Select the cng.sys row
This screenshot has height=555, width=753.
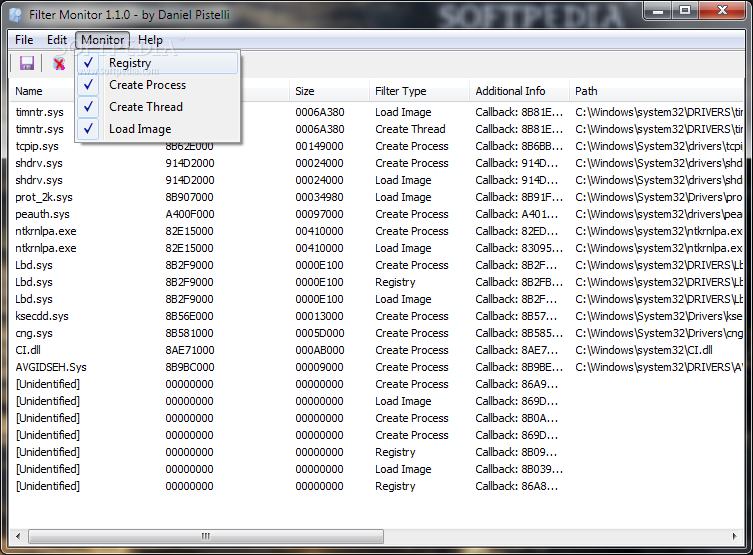tap(376, 333)
